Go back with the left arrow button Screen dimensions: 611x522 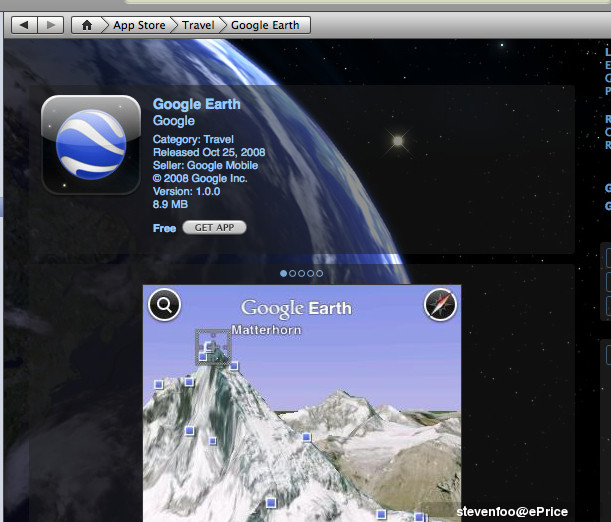24,25
